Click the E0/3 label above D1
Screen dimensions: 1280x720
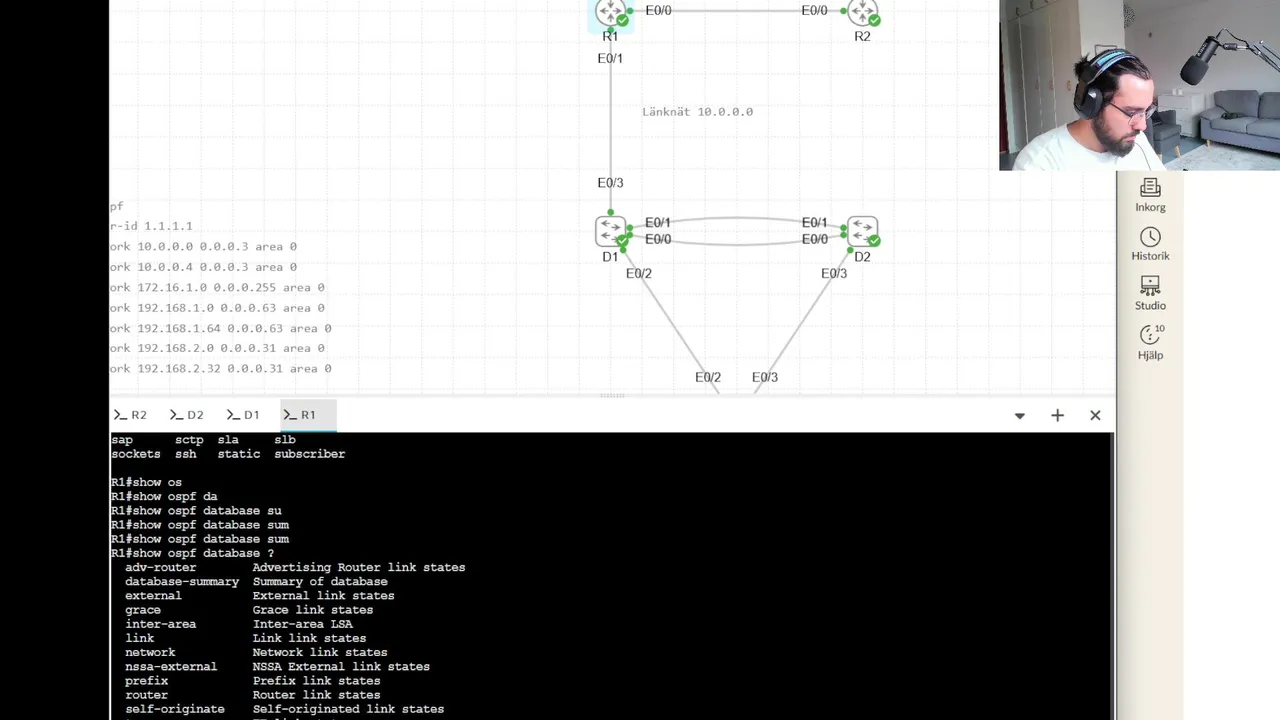(610, 183)
